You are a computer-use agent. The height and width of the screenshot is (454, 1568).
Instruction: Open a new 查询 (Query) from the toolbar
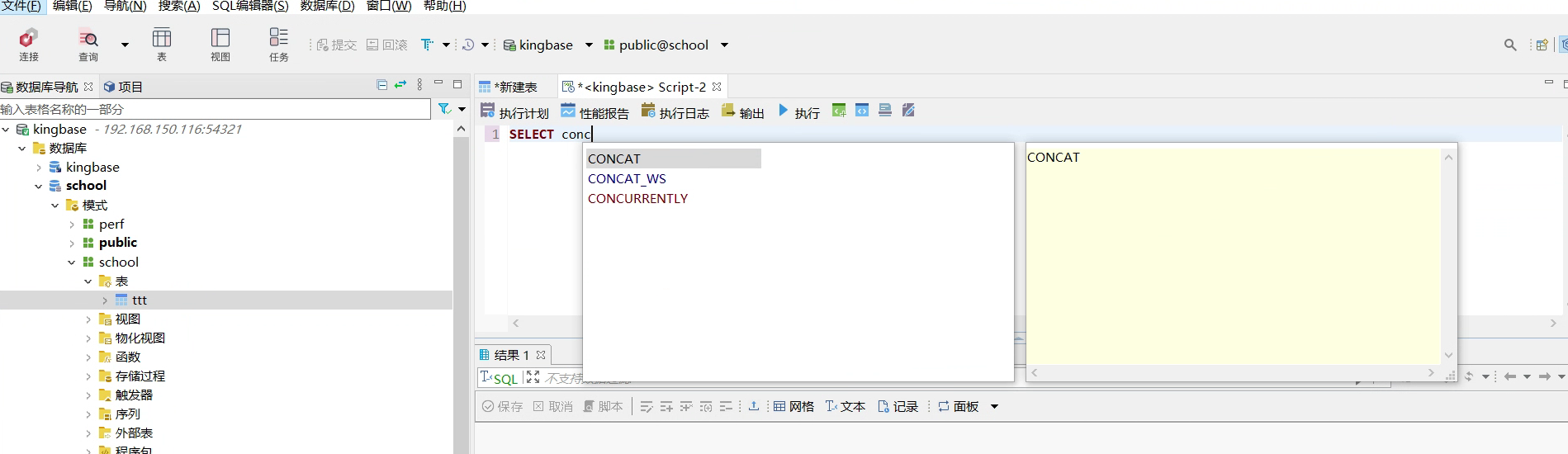(x=88, y=44)
